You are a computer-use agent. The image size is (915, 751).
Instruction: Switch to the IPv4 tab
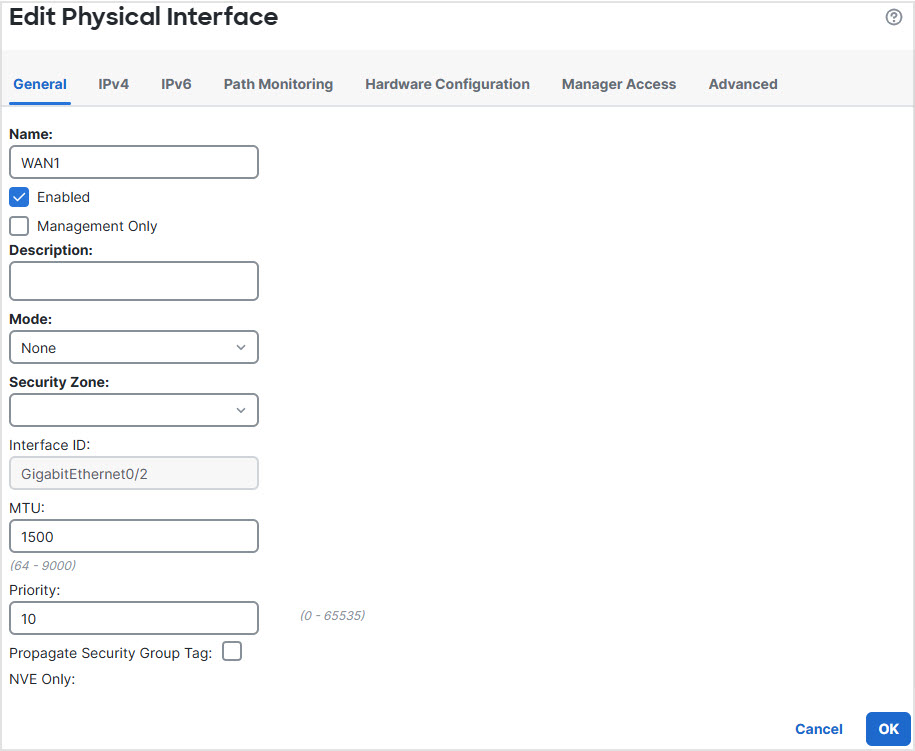113,84
